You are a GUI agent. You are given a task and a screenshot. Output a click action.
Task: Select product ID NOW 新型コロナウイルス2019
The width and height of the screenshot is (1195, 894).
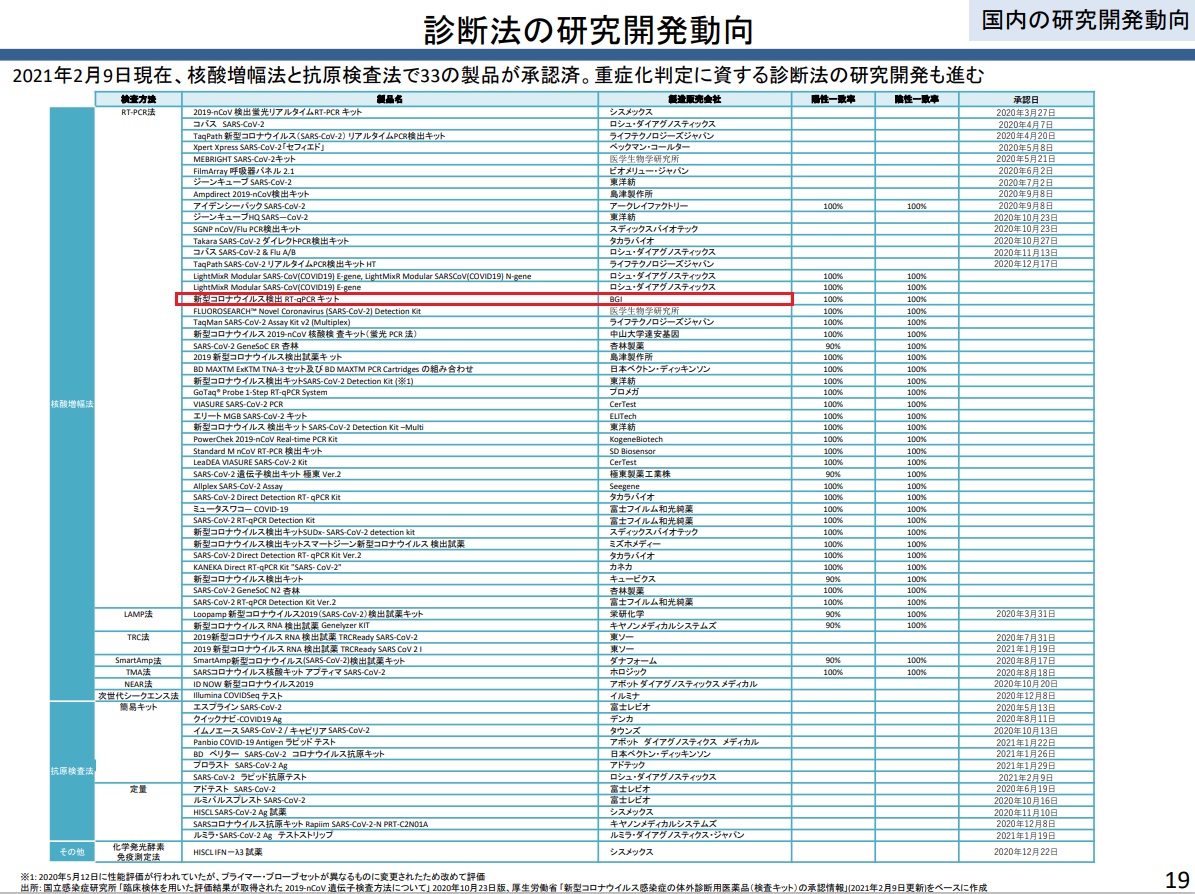click(x=253, y=684)
